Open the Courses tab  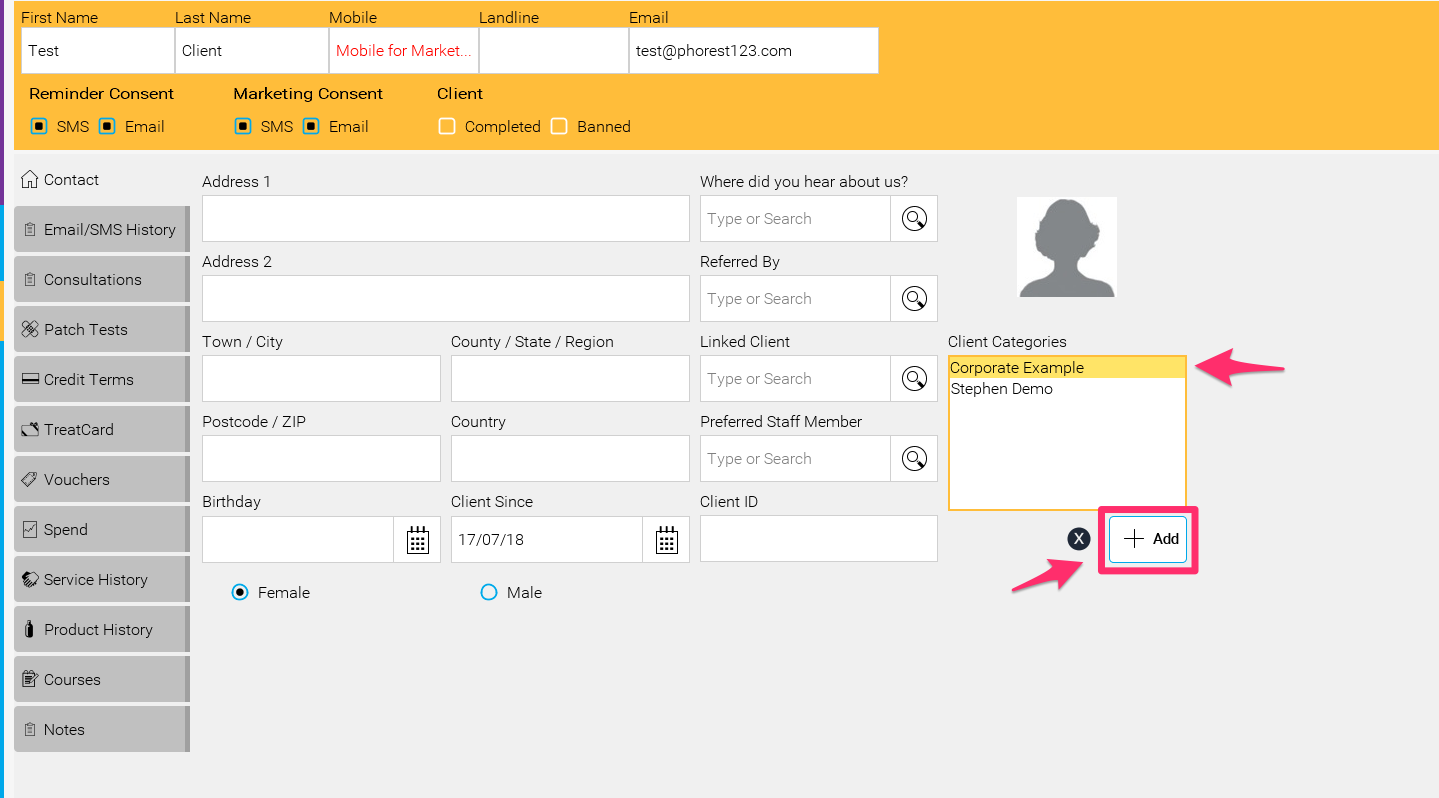click(x=102, y=680)
